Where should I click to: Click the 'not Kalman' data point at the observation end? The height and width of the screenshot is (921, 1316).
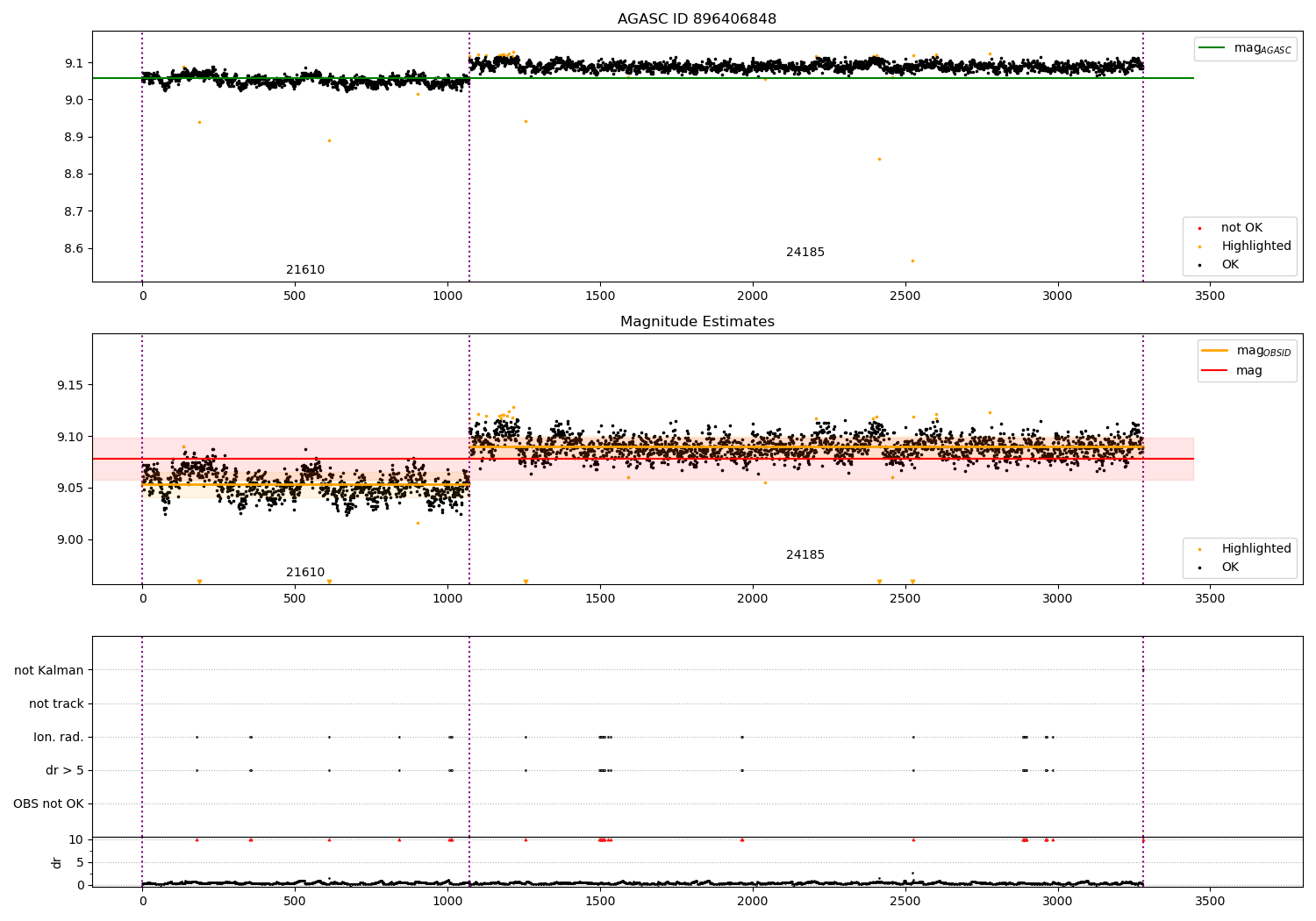[x=1142, y=670]
